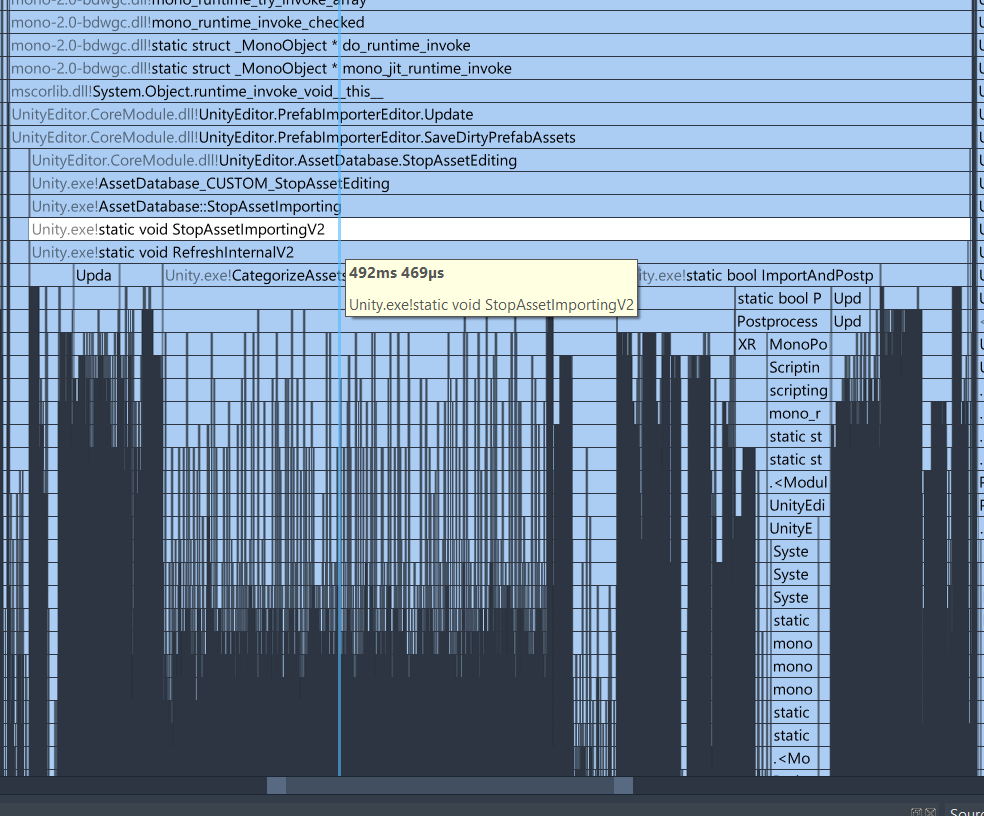Select the 'static bool ImportAndPostp' bar

point(758,276)
